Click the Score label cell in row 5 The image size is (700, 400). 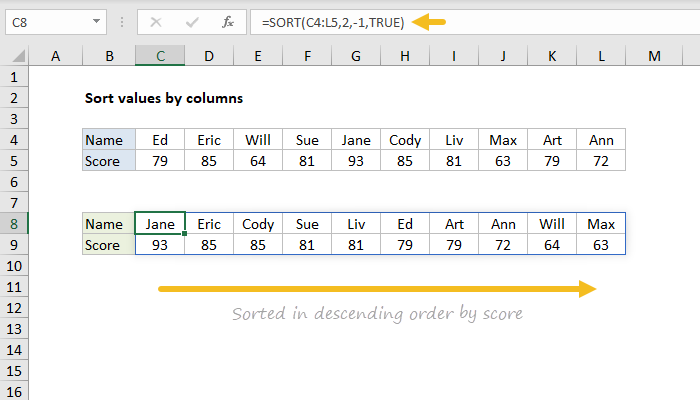point(109,161)
